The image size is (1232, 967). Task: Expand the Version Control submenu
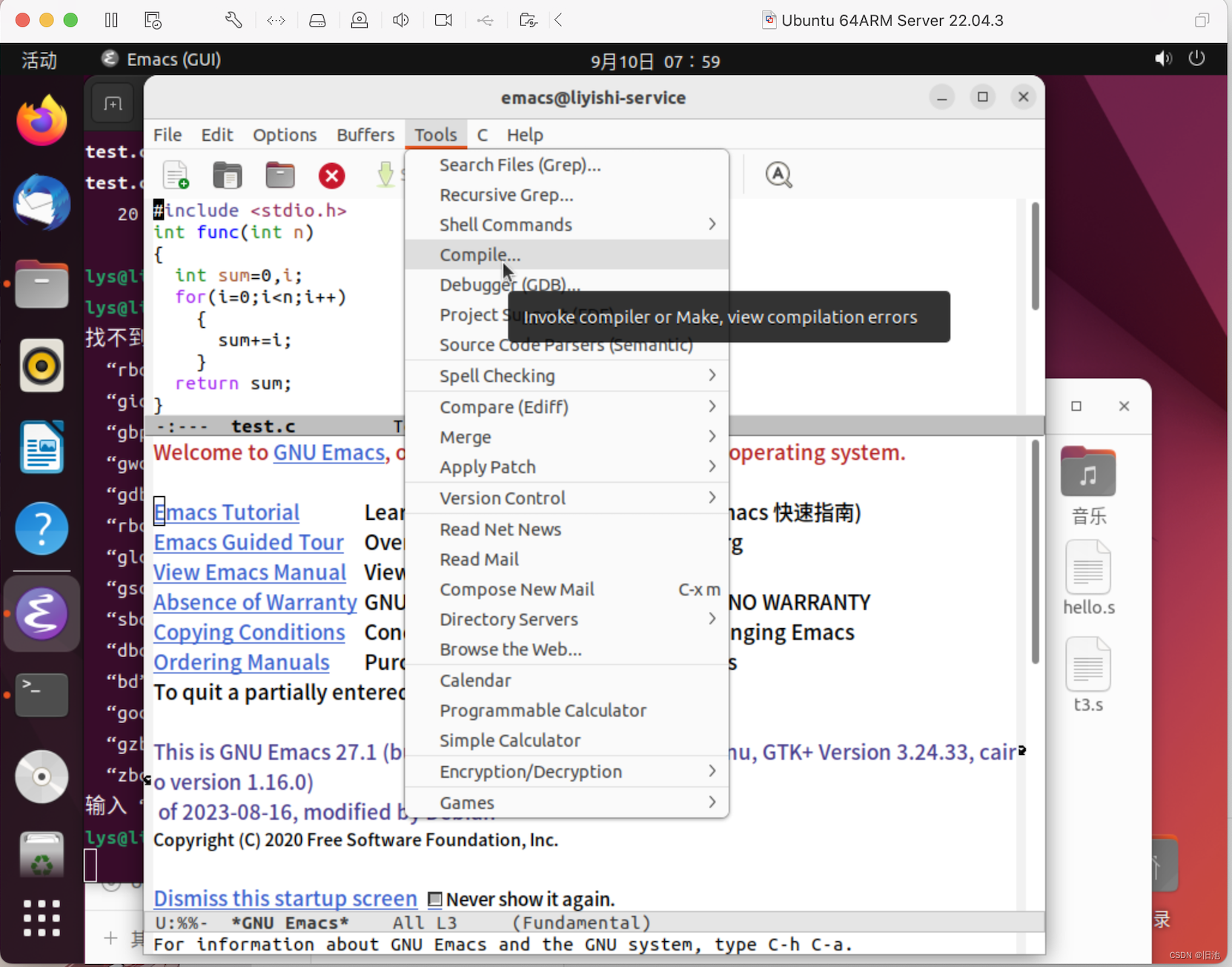point(567,498)
